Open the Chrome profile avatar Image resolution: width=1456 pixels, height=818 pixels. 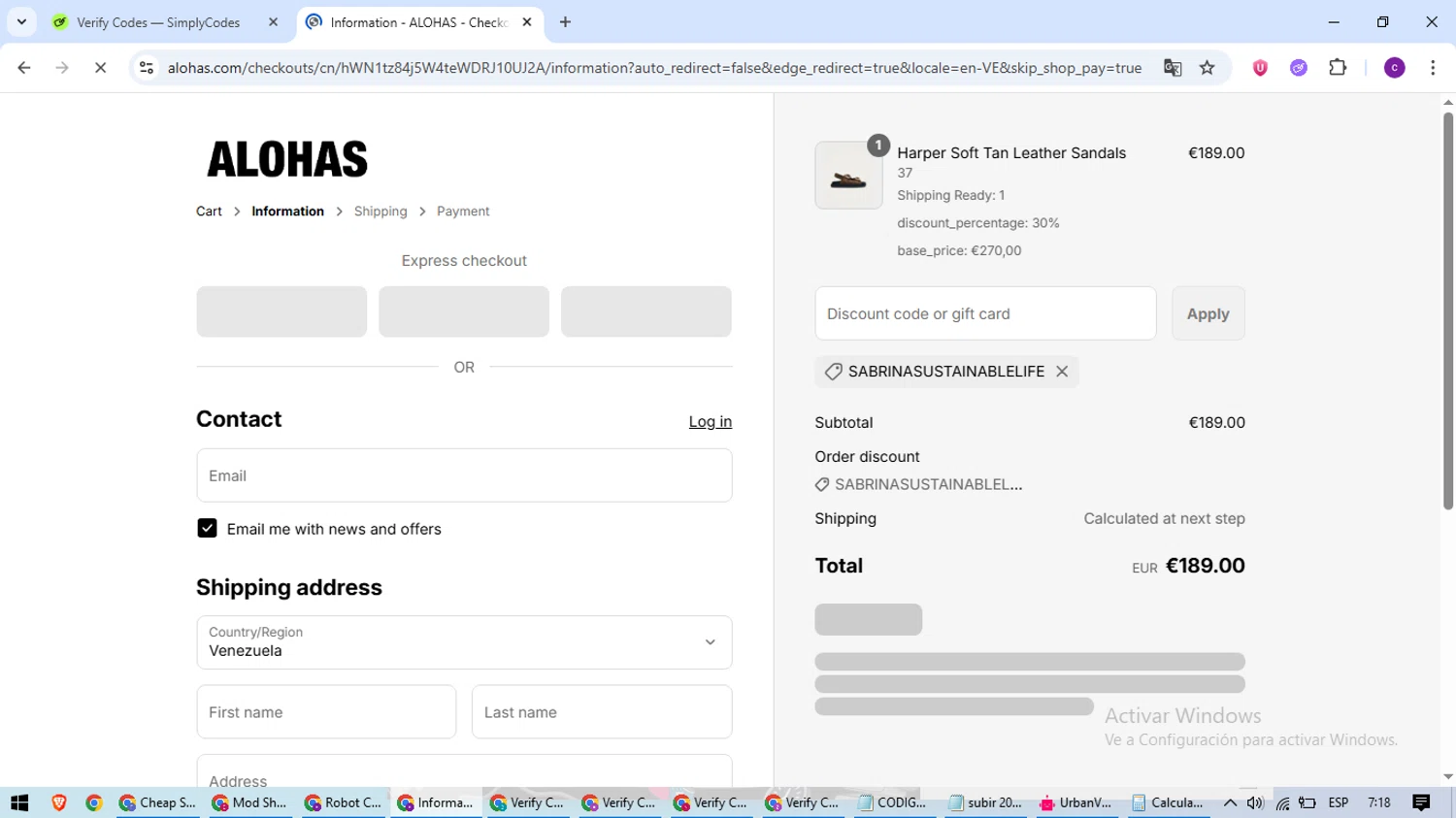[1394, 68]
